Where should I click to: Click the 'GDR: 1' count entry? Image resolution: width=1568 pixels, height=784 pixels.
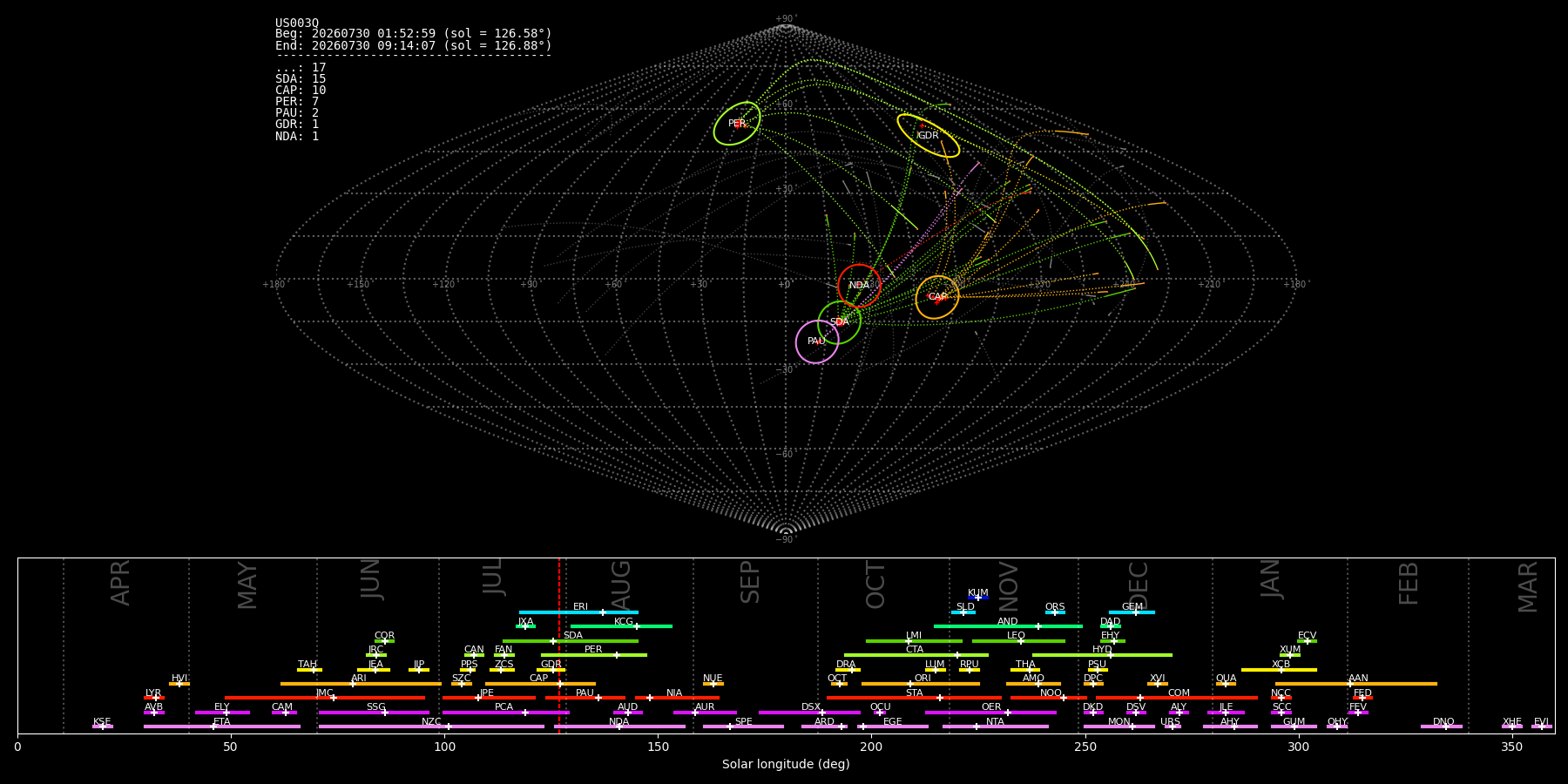coord(297,125)
